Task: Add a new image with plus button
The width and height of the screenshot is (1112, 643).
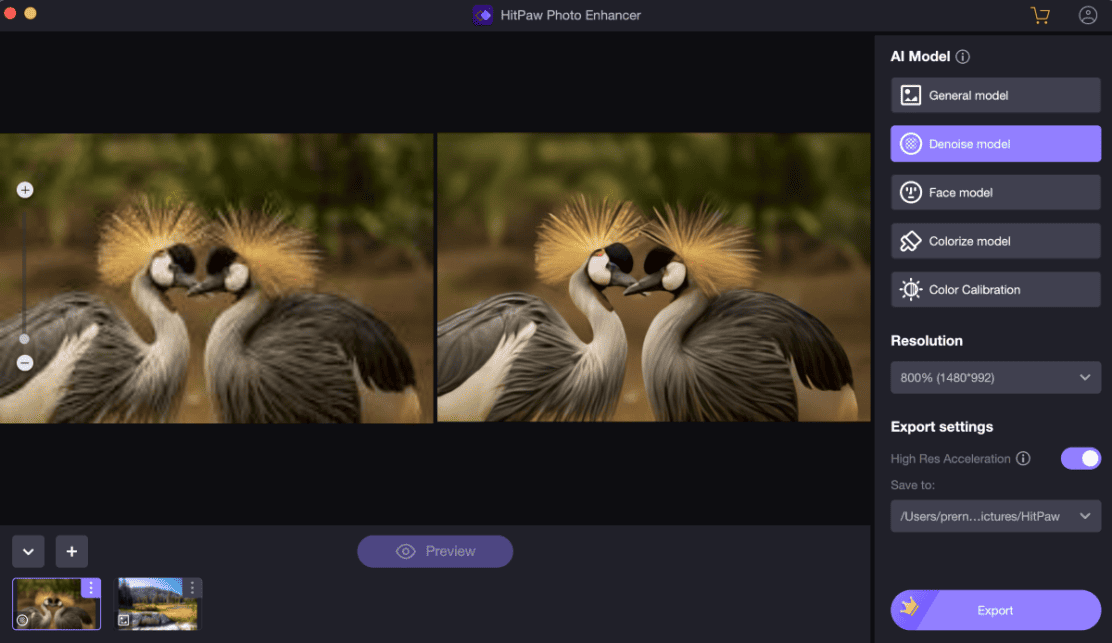Action: pos(72,551)
